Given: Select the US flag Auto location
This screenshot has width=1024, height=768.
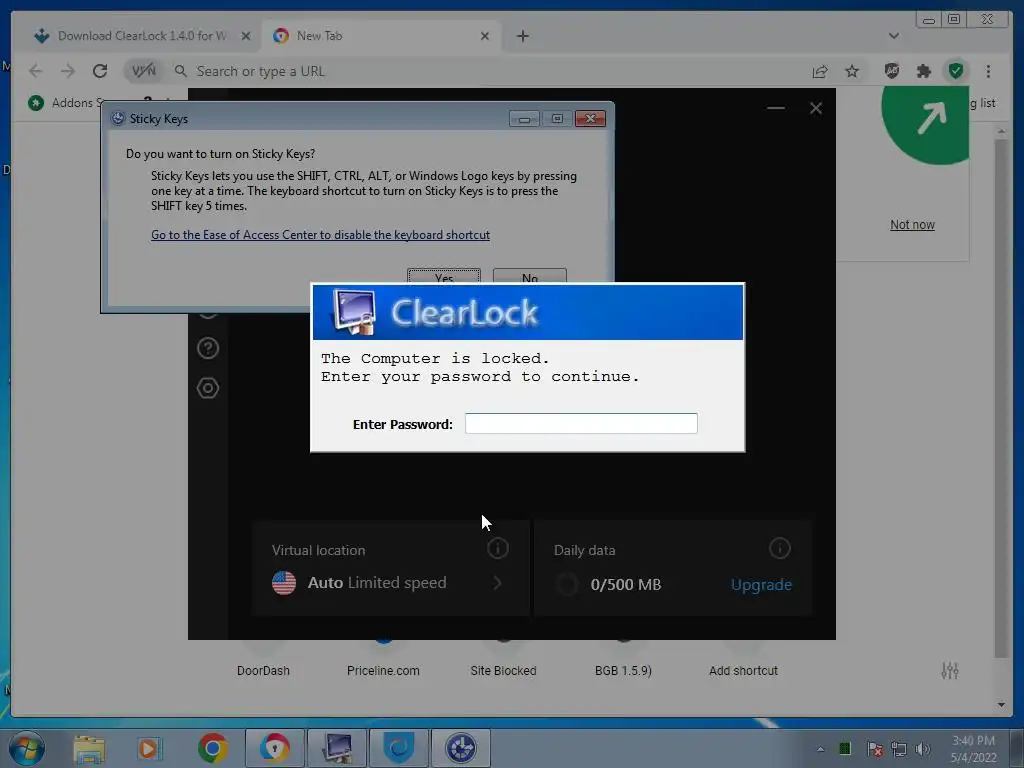Looking at the screenshot, I should click(283, 583).
